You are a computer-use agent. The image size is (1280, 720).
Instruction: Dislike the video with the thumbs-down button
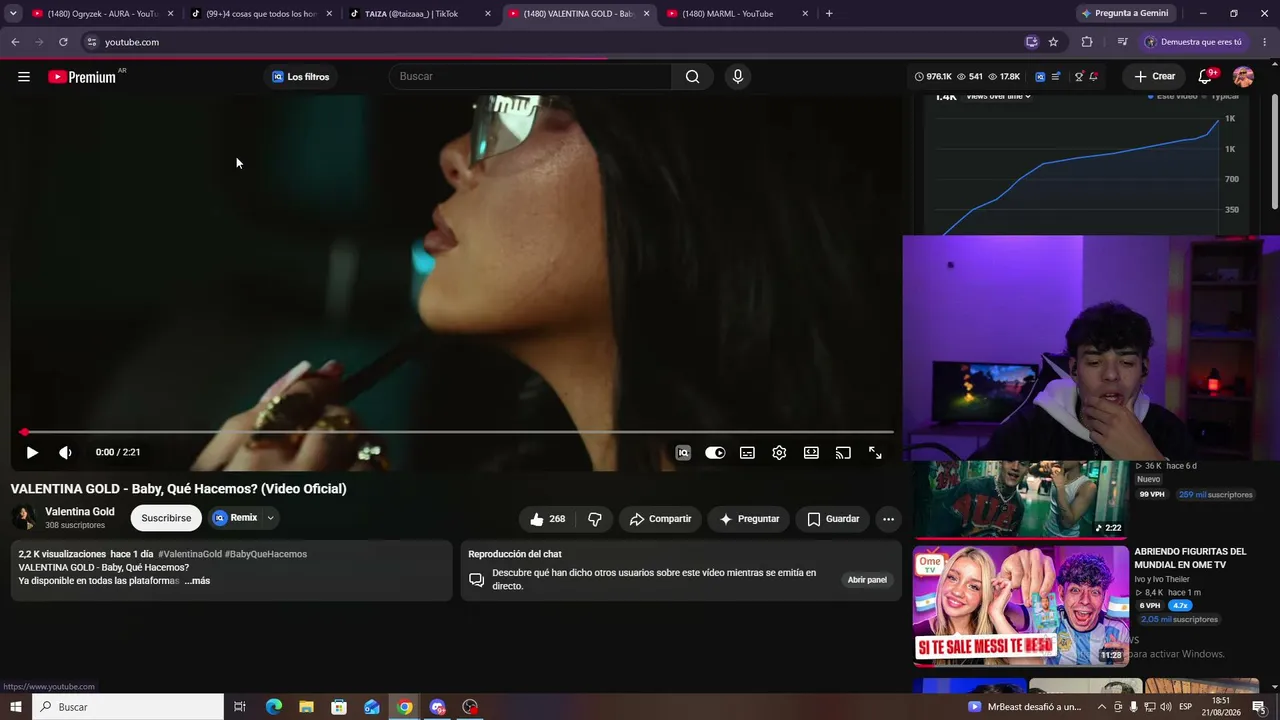click(x=595, y=519)
